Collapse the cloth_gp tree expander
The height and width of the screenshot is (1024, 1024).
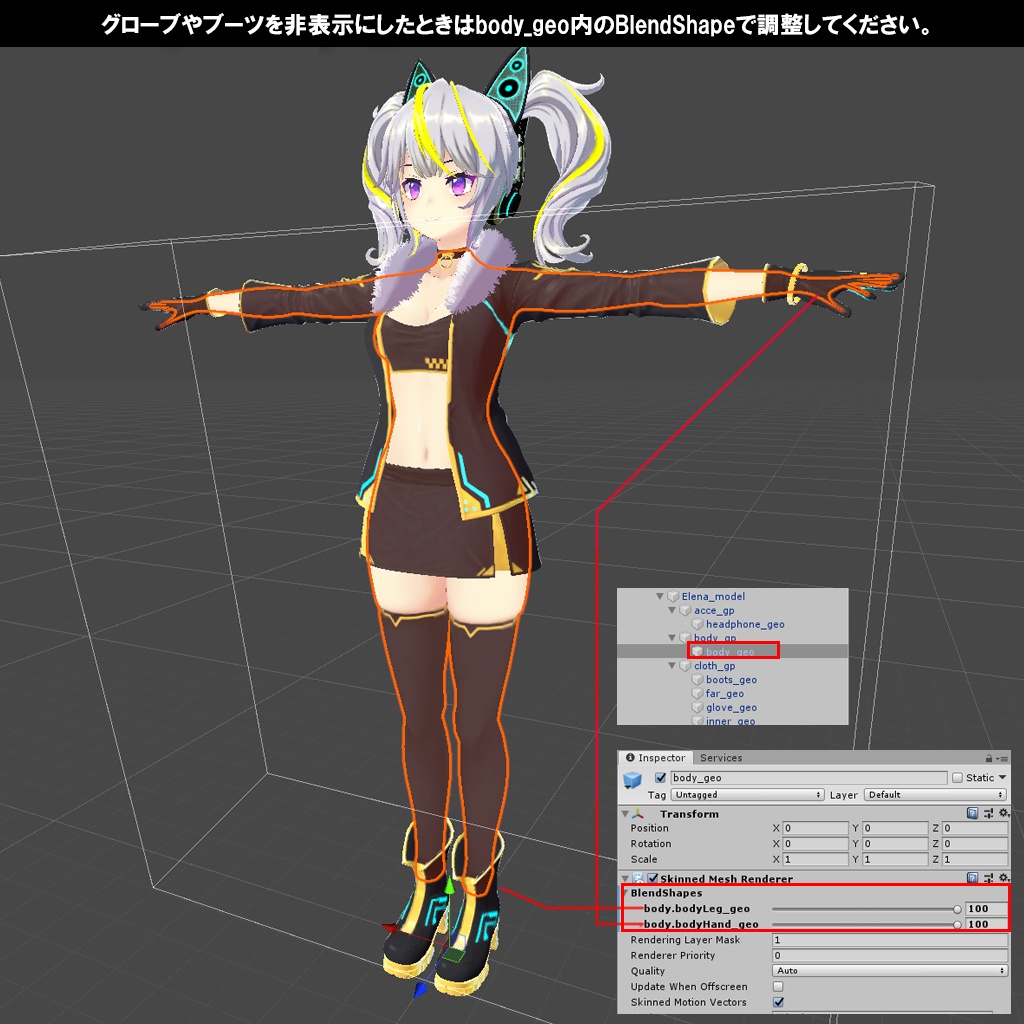[671, 666]
